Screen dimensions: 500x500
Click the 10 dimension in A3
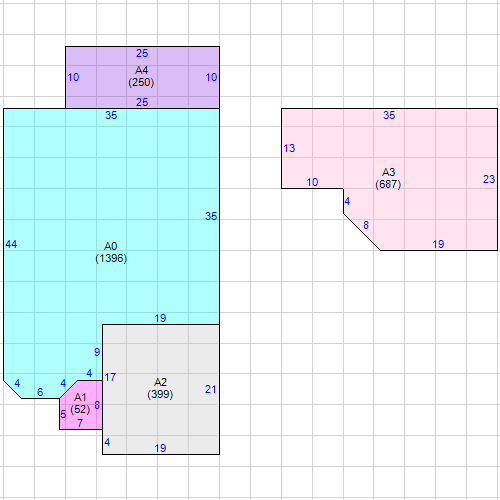312,182
